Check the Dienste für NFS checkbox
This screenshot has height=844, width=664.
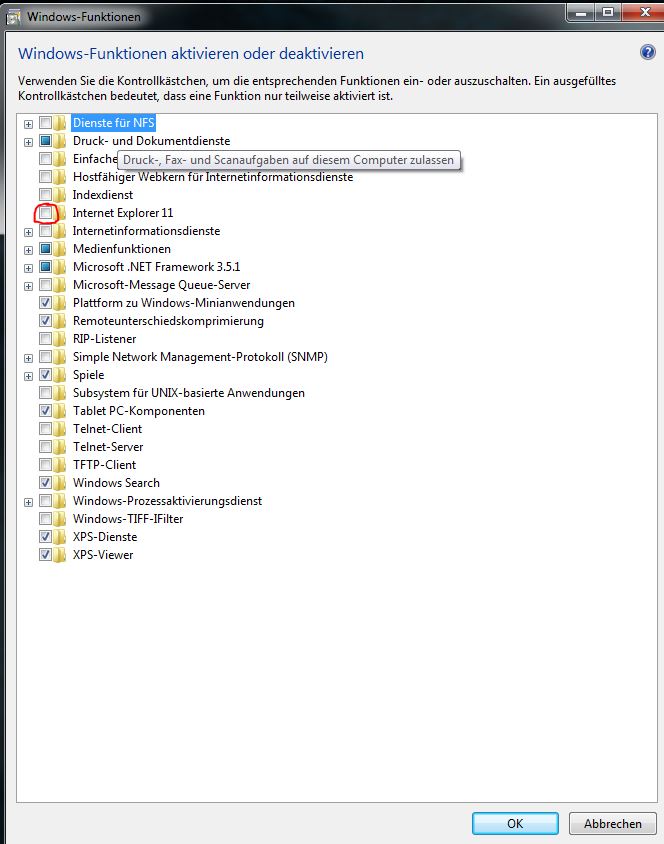[46, 123]
